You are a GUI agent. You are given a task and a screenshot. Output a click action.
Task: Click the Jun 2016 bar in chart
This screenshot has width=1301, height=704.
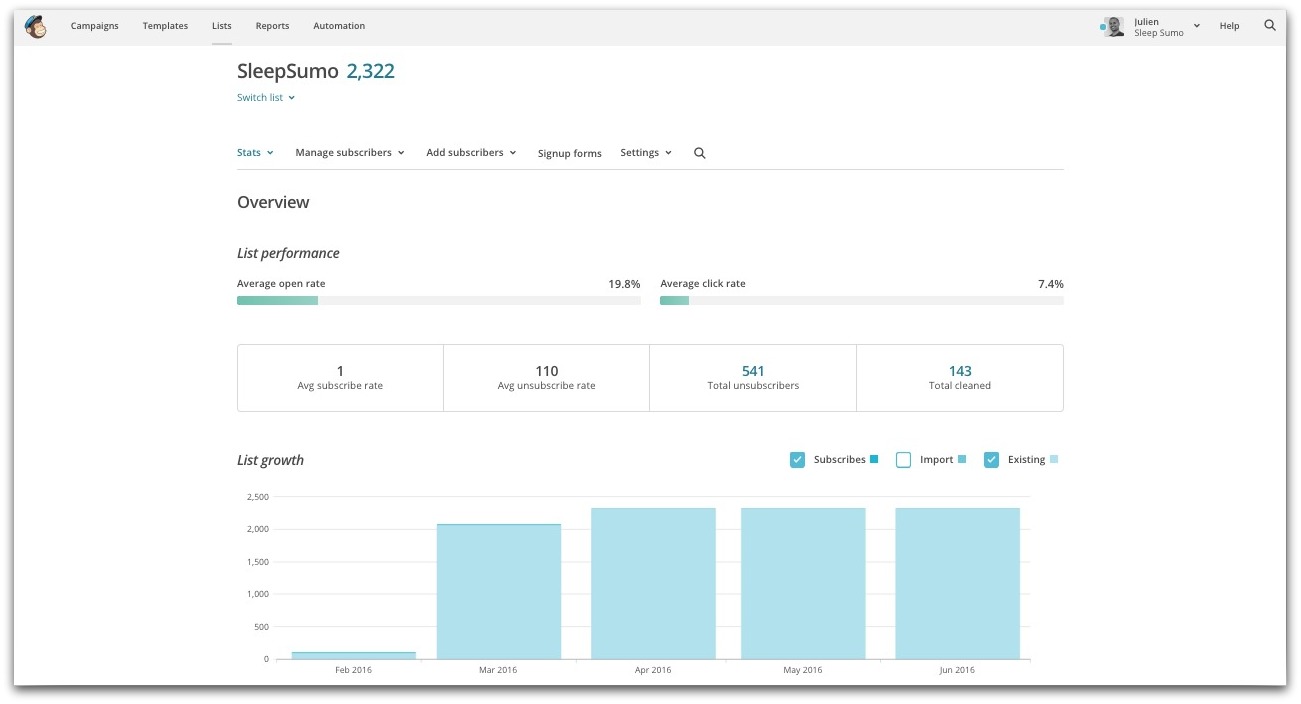tap(958, 583)
